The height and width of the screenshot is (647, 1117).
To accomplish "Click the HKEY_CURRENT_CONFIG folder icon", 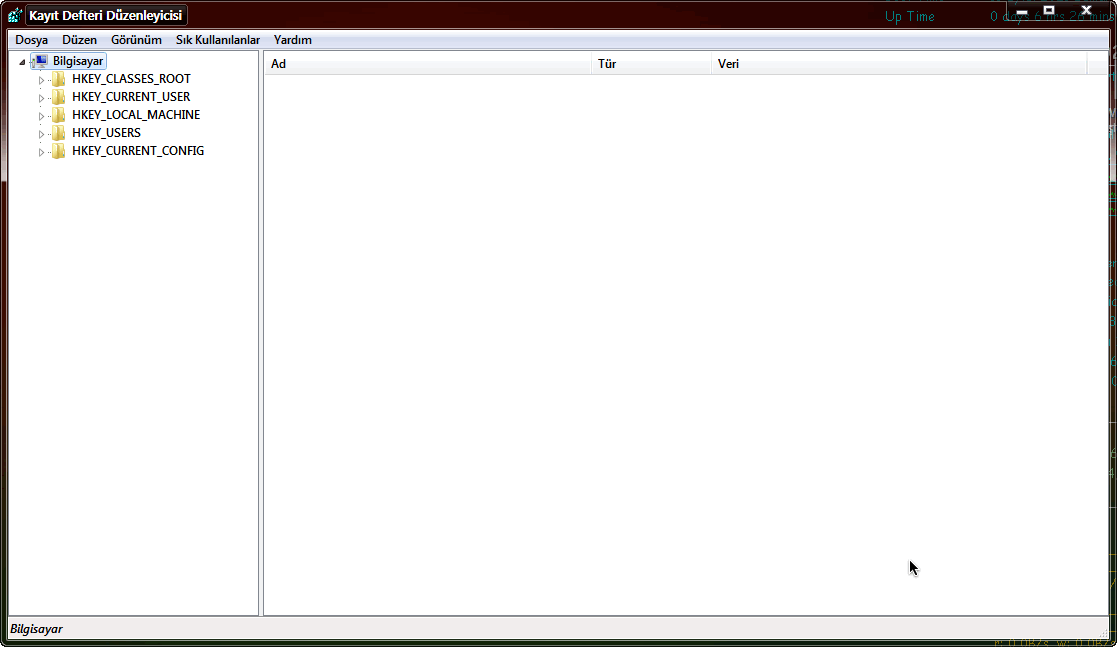I will point(58,151).
